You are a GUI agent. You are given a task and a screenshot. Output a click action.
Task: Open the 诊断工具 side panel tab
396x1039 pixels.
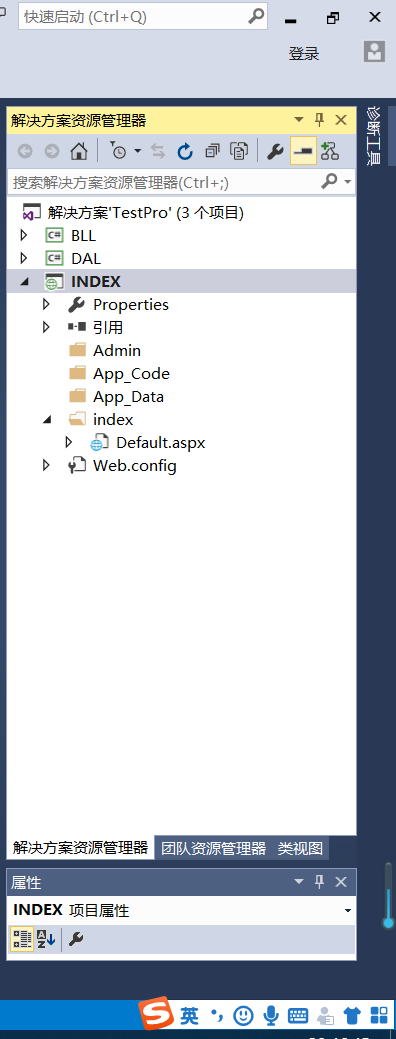point(375,135)
